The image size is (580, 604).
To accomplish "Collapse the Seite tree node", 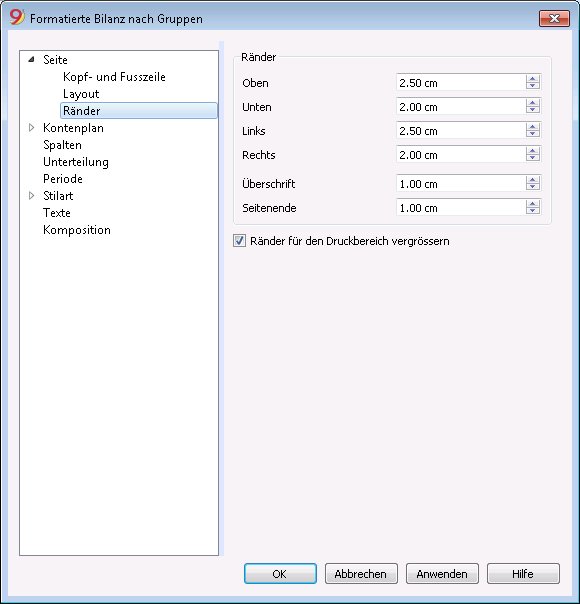I will 32,60.
